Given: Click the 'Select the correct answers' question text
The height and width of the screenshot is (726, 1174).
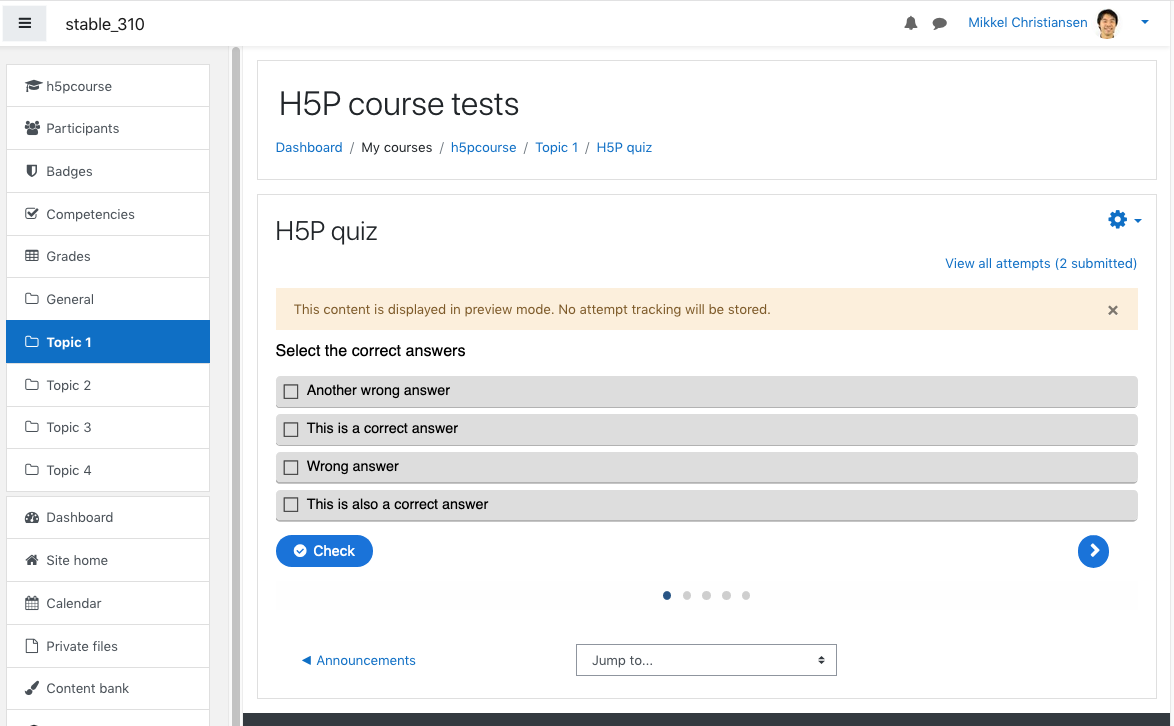Looking at the screenshot, I should click(x=371, y=350).
